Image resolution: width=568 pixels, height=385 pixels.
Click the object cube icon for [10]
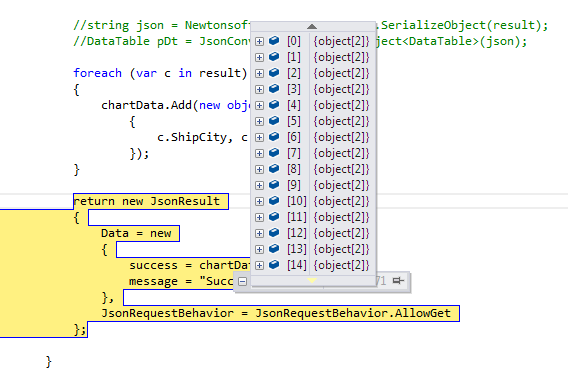274,201
